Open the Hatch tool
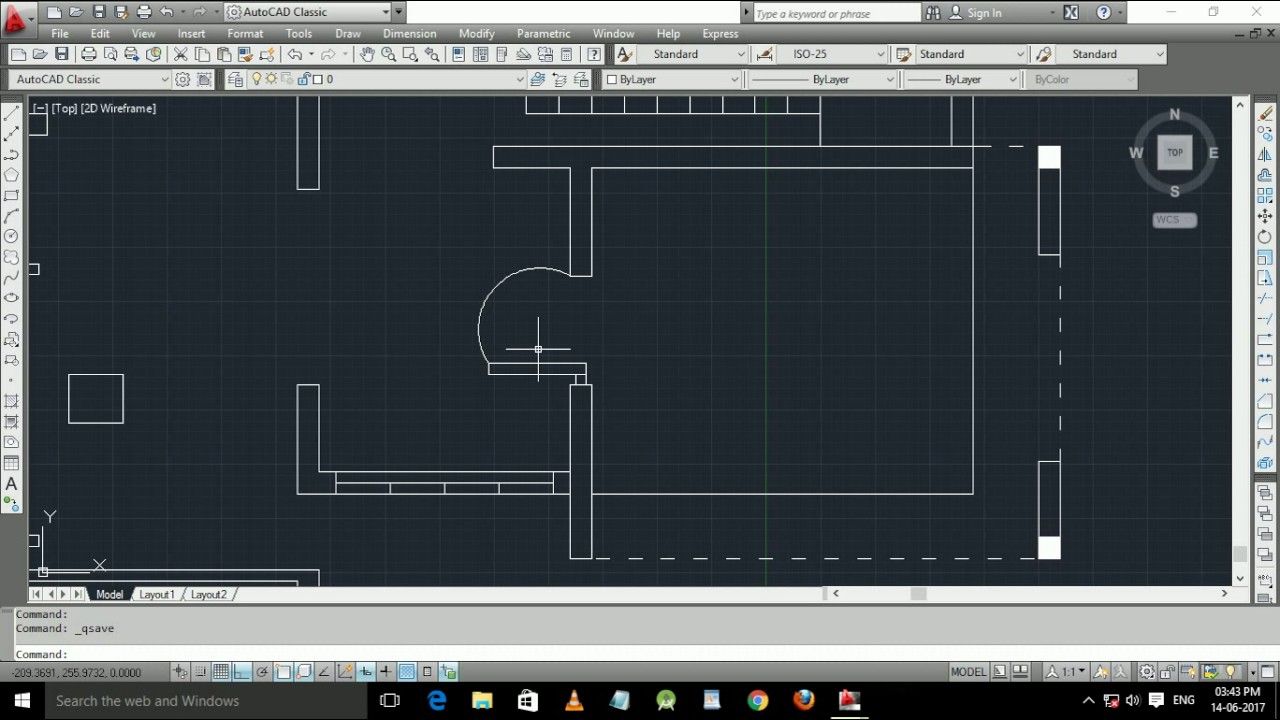The image size is (1280, 720). tap(12, 401)
